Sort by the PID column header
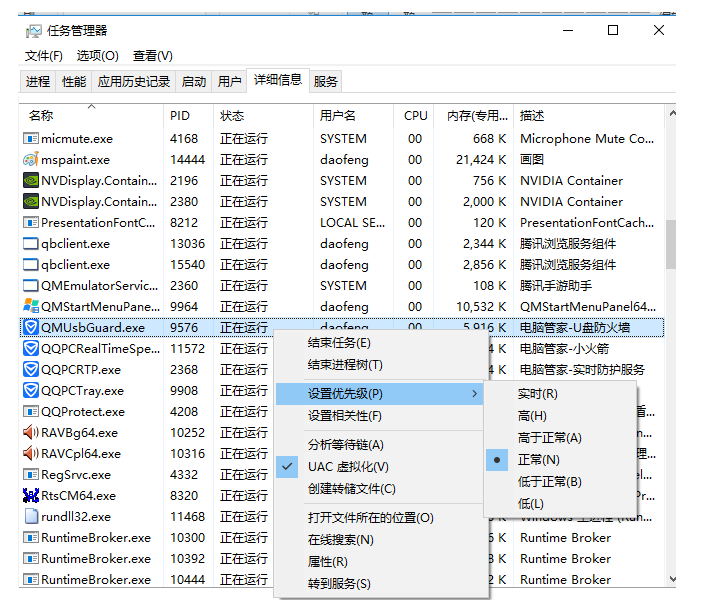This screenshot has width=716, height=601. click(x=188, y=116)
